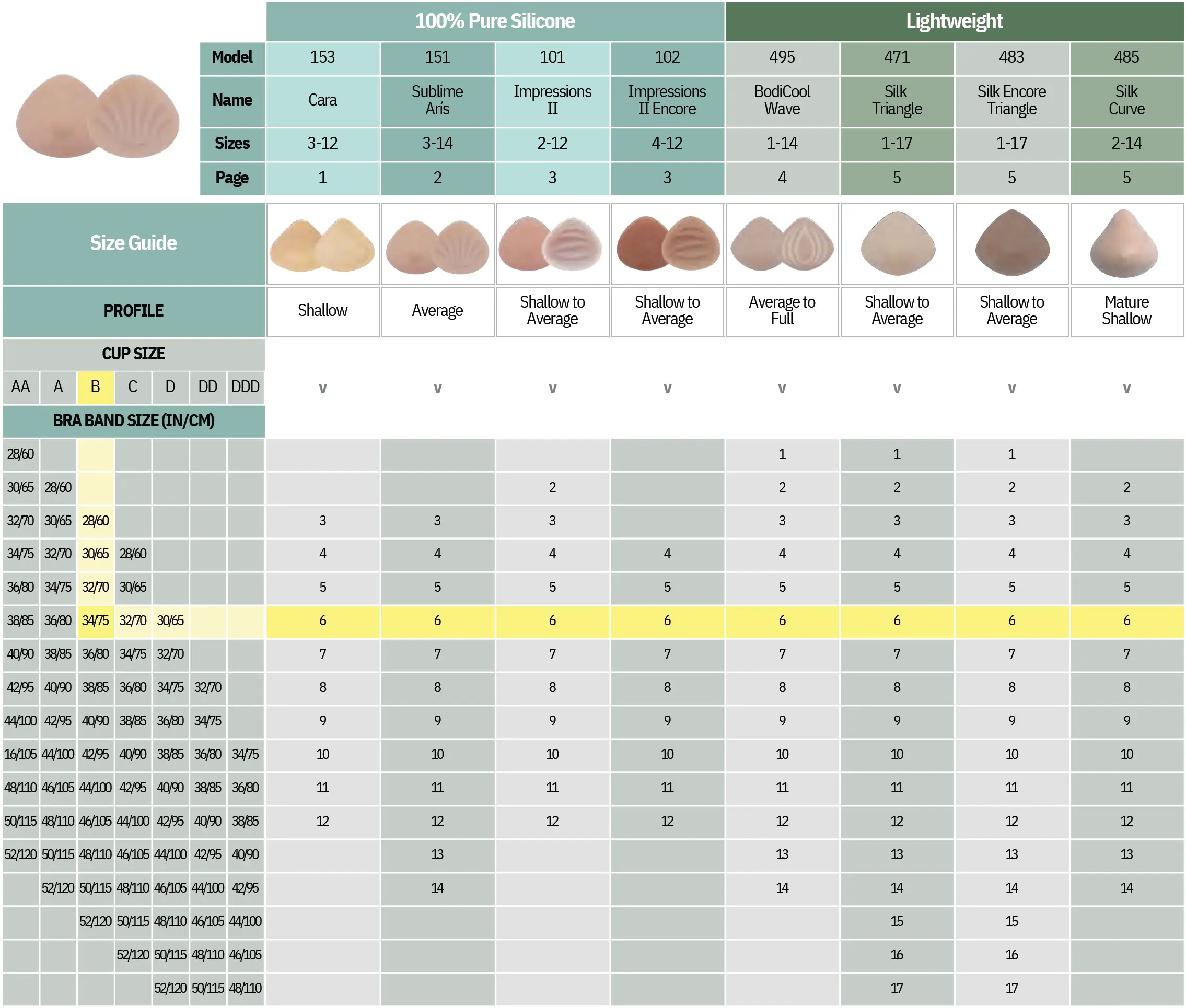Click the 100% Pure Silicone header
The image size is (1186, 1008).
pyautogui.click(x=495, y=21)
